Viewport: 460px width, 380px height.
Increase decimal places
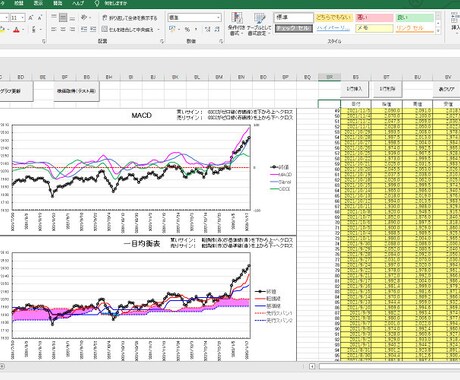(207, 30)
